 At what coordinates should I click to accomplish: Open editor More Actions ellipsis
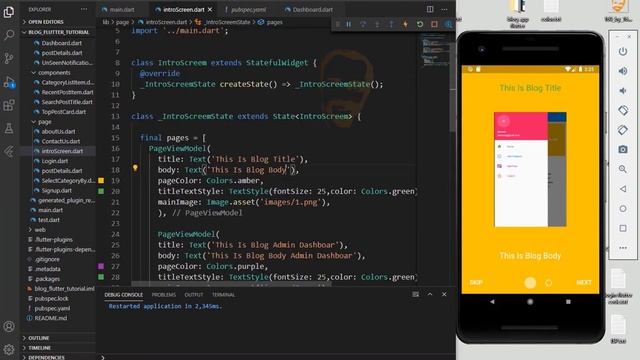click(x=444, y=9)
